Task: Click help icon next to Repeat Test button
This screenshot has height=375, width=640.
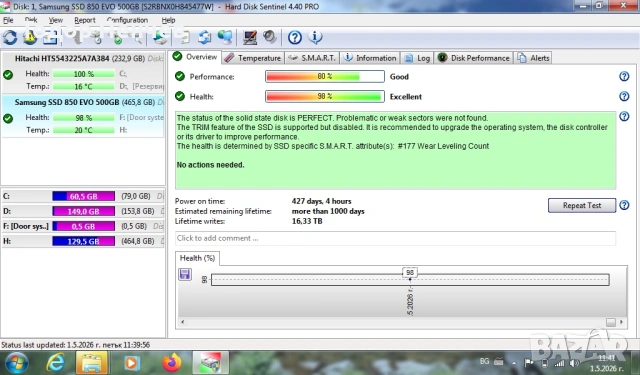Action: 624,205
